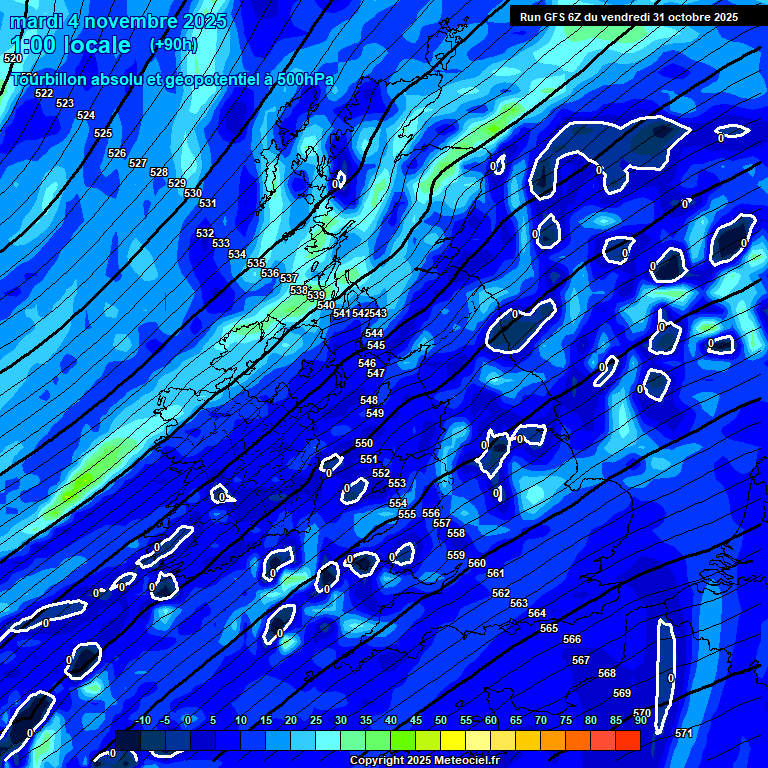Click the 531 geopotential contour label
The width and height of the screenshot is (768, 768).
[x=208, y=203]
